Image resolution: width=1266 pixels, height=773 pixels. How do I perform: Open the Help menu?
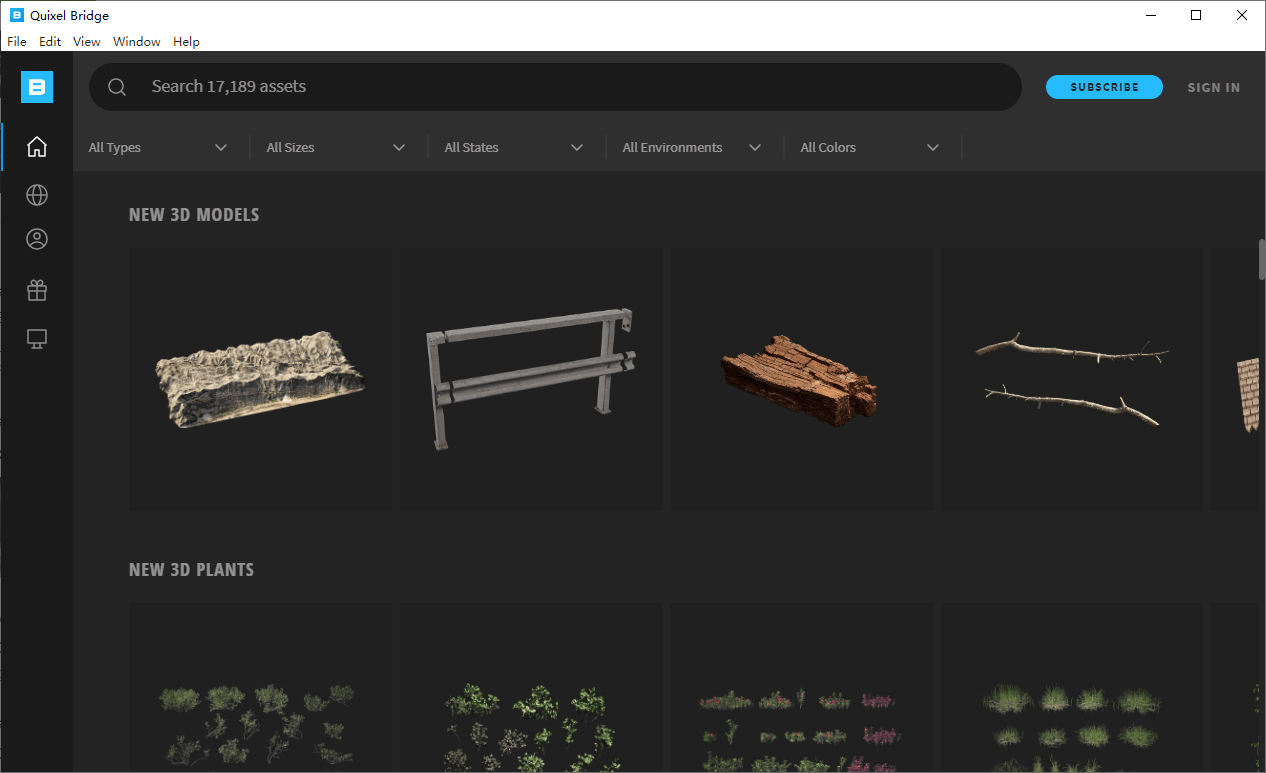[x=186, y=42]
